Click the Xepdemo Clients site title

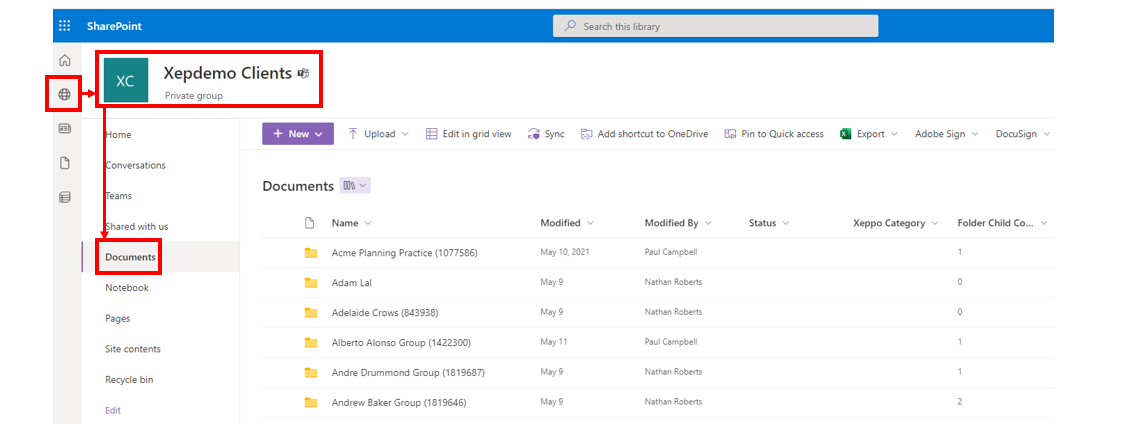[x=227, y=74]
